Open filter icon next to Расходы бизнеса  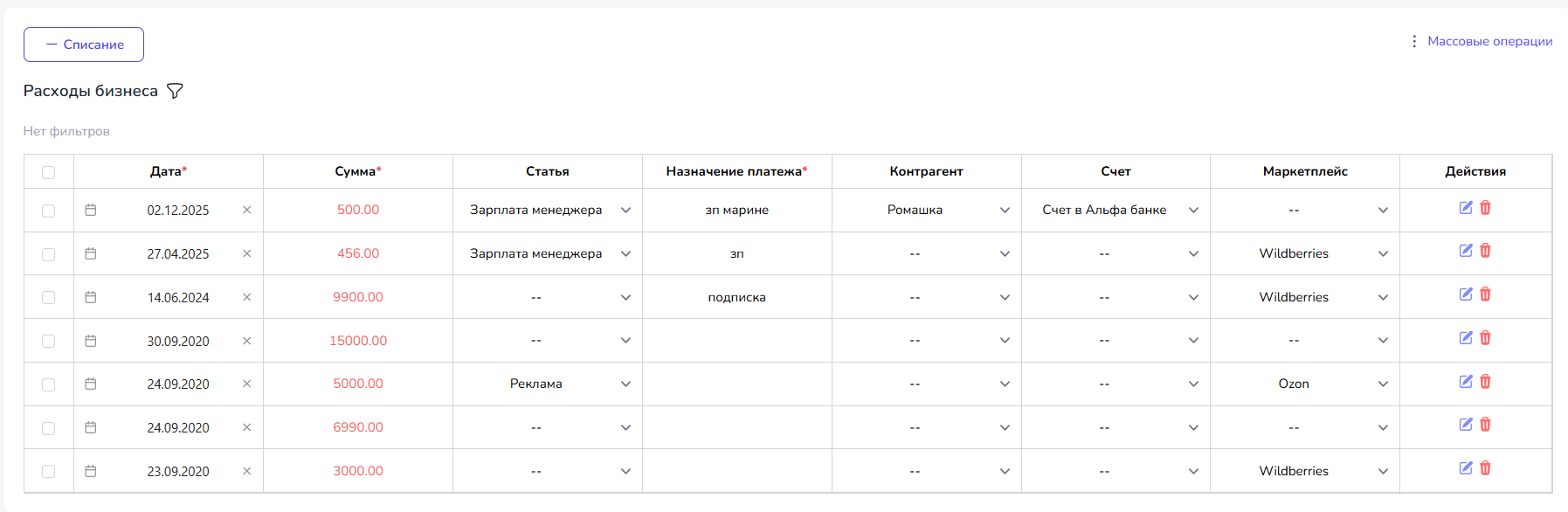[175, 91]
